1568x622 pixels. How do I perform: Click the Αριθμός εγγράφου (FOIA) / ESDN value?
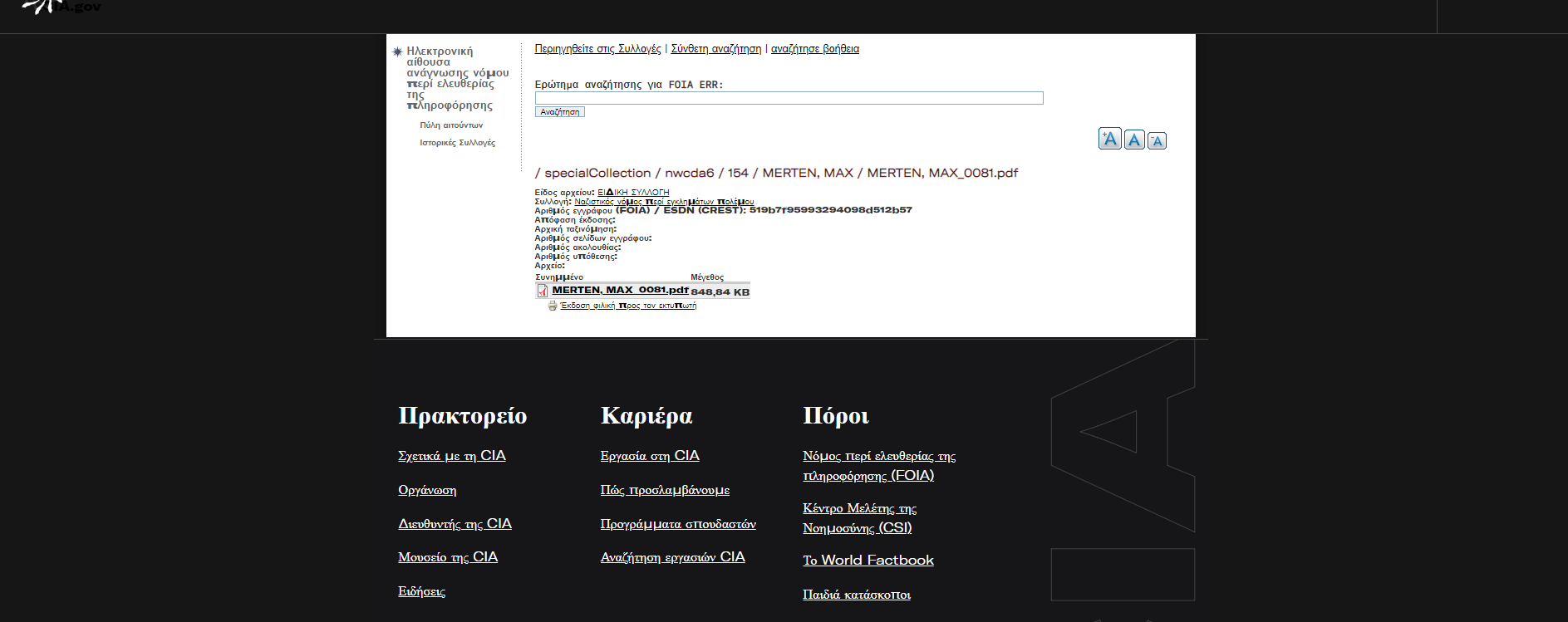(x=830, y=210)
